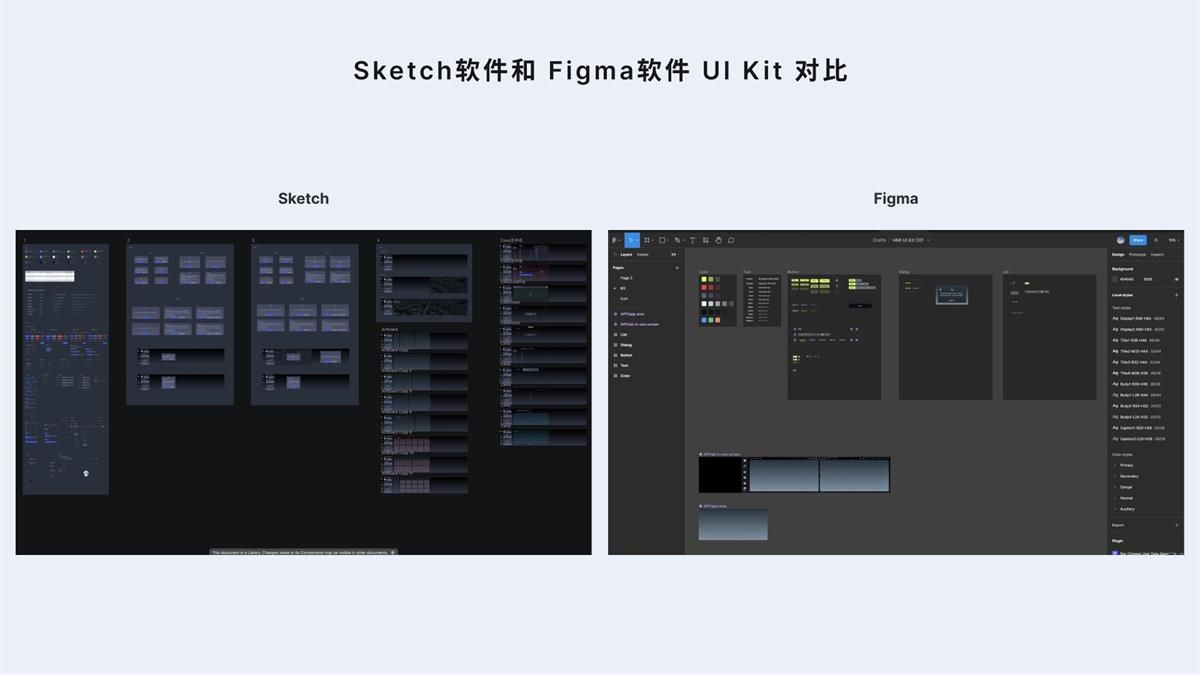
Task: Select the Hand tool in Figma toolbar
Action: [x=718, y=240]
